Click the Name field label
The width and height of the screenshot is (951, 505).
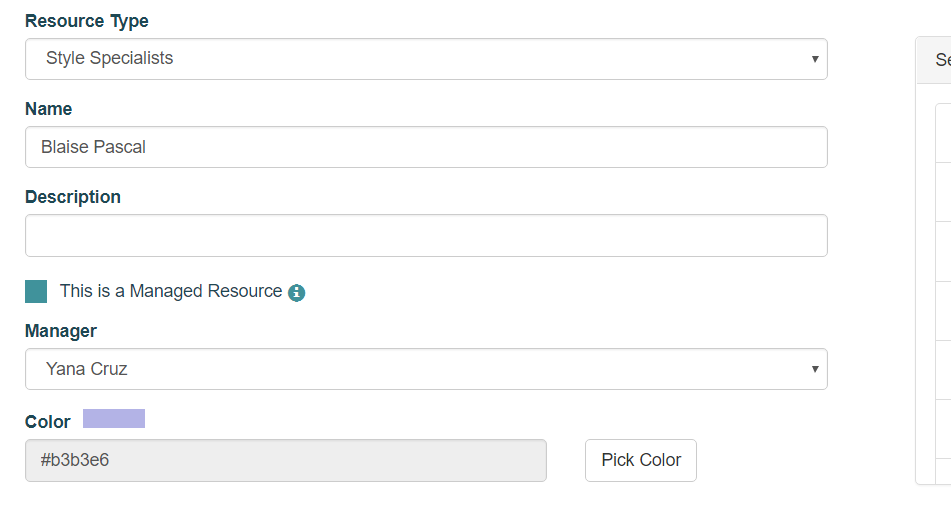(49, 109)
